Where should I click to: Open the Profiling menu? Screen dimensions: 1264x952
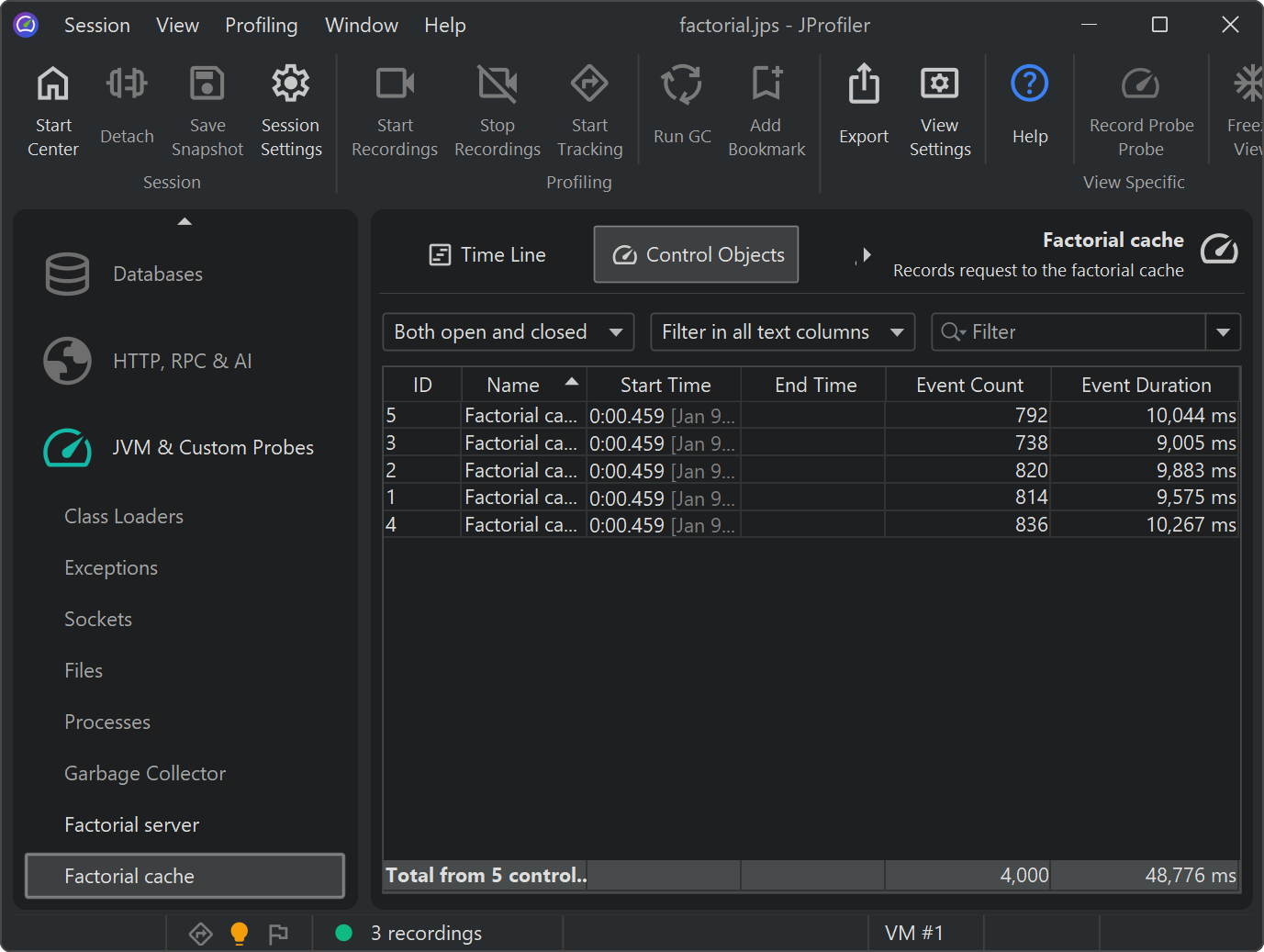pos(261,26)
